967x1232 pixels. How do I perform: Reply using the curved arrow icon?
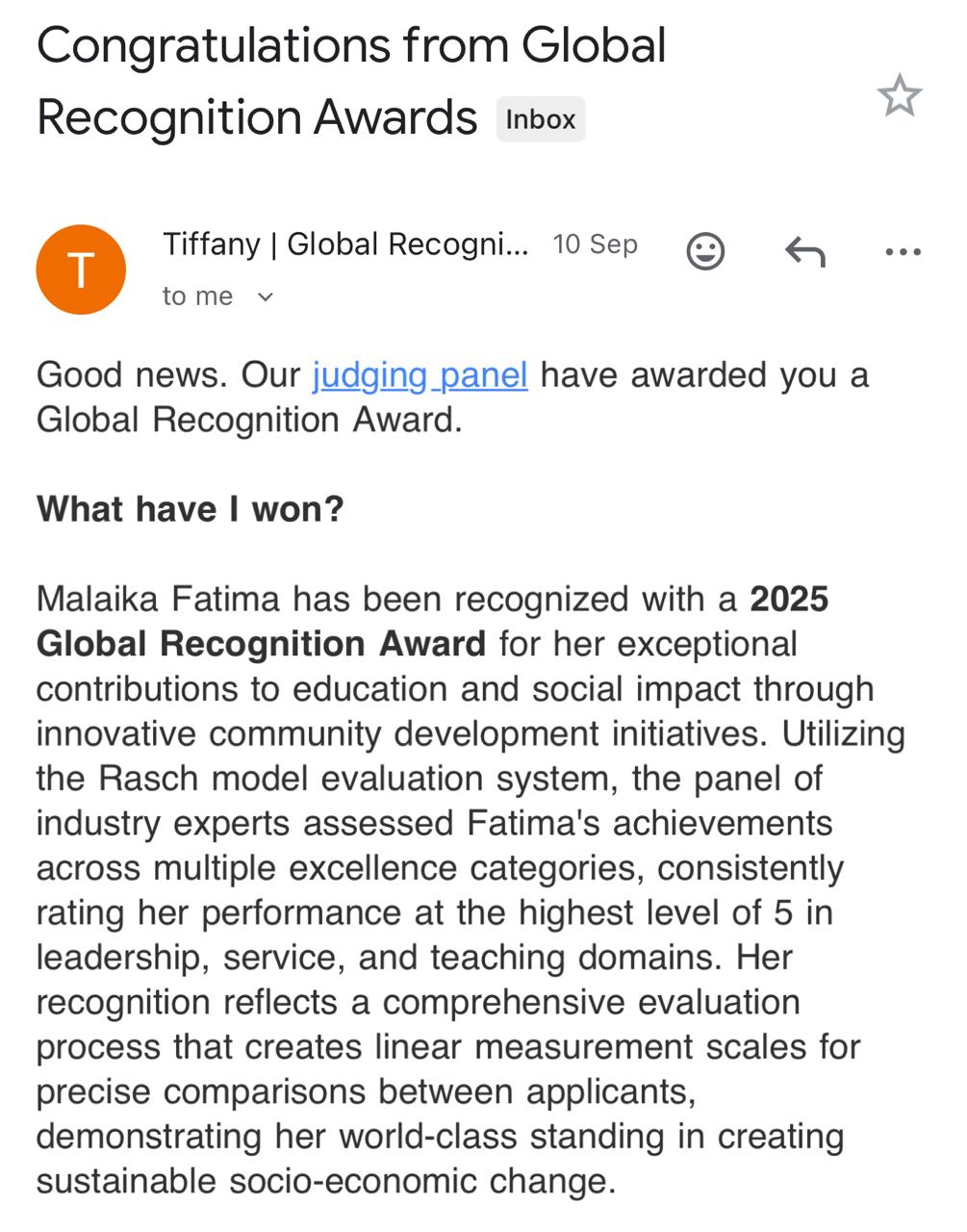804,252
